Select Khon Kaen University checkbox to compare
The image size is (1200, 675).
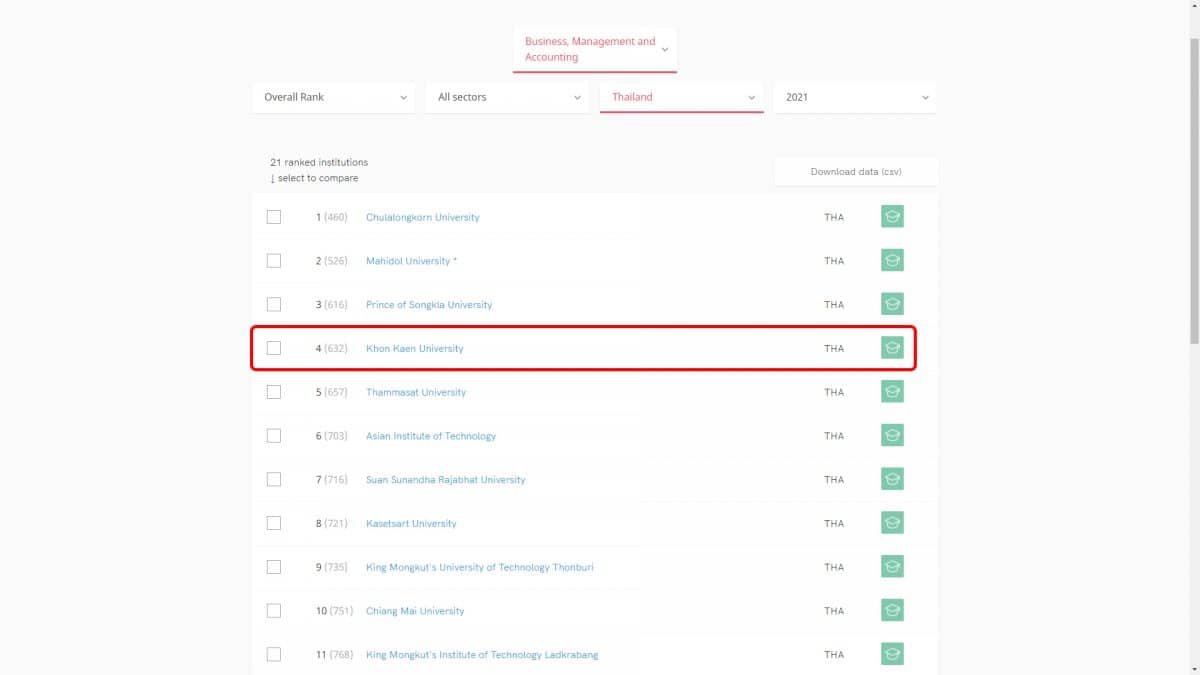pyautogui.click(x=274, y=348)
